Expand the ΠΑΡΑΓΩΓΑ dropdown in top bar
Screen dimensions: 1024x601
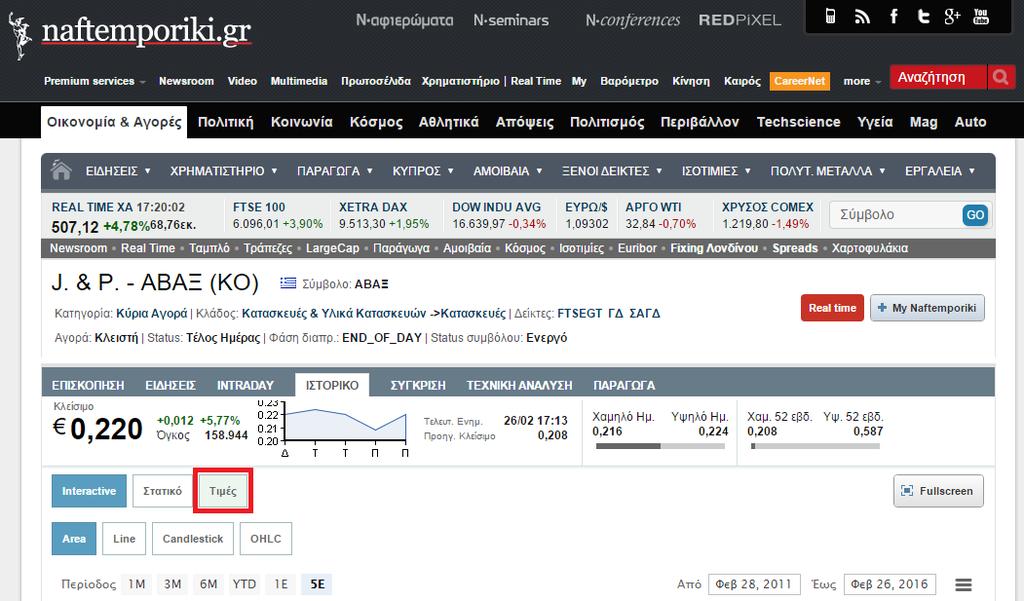pyautogui.click(x=335, y=171)
